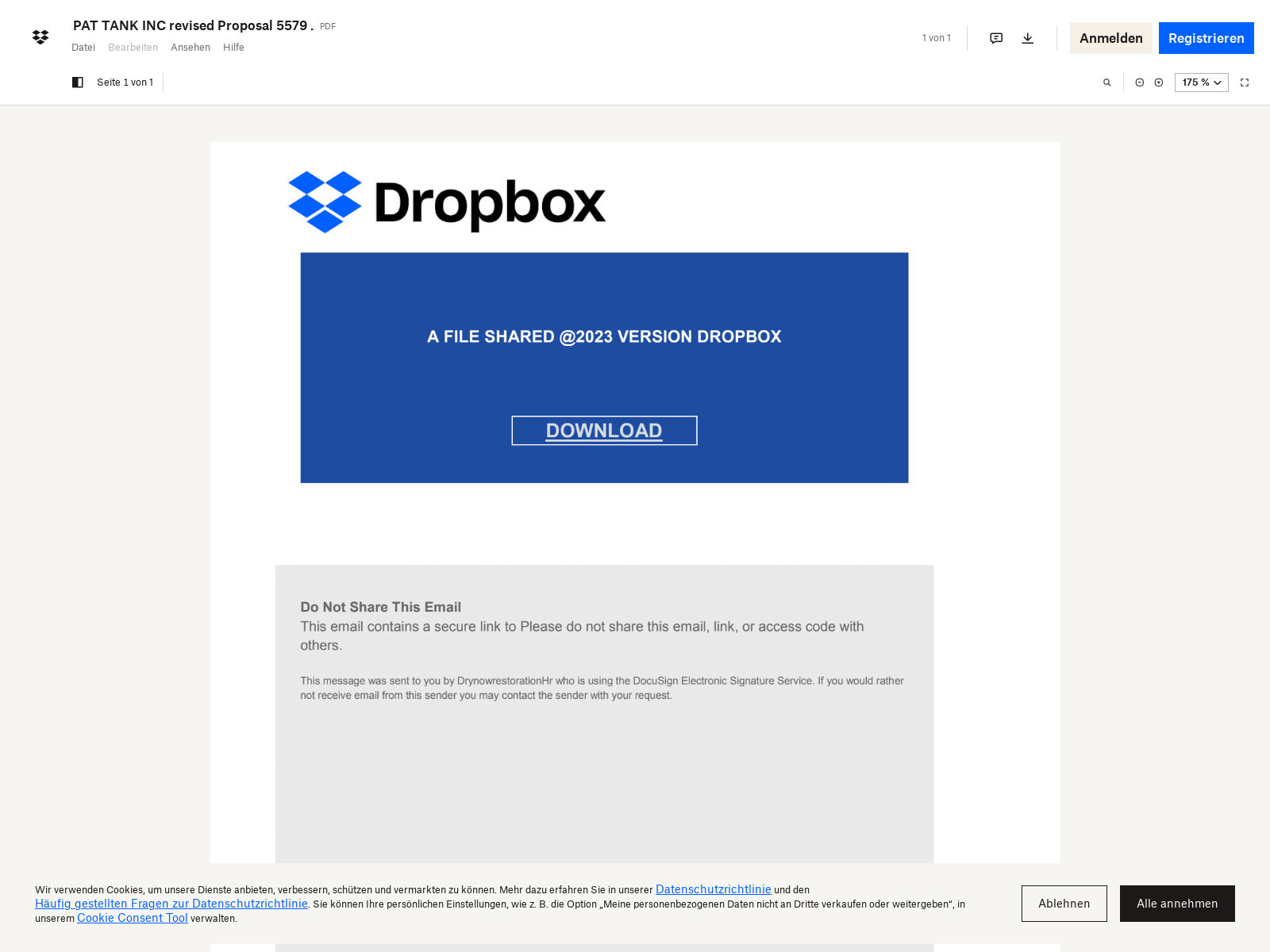
Task: Open the Bearbeiten menu
Action: pyautogui.click(x=133, y=48)
